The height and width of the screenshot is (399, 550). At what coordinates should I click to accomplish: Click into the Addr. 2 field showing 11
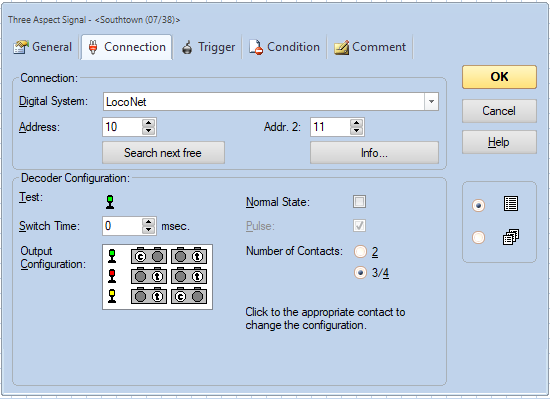tap(330, 127)
